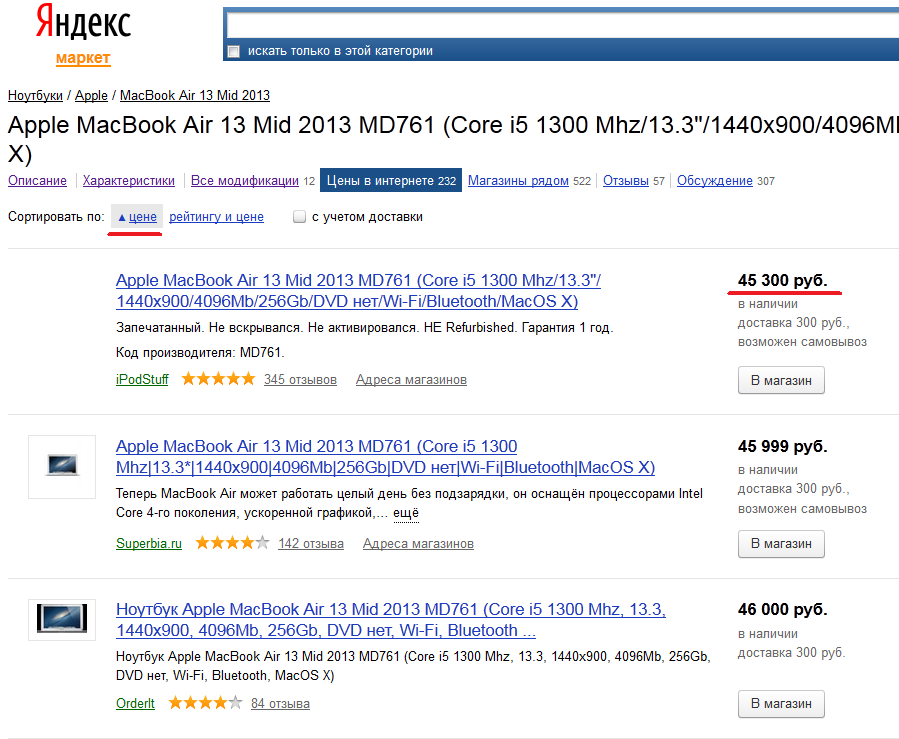Click 'В магазин' for the 45 999 руб. offer
Image resolution: width=899 pixels, height=739 pixels.
781,544
